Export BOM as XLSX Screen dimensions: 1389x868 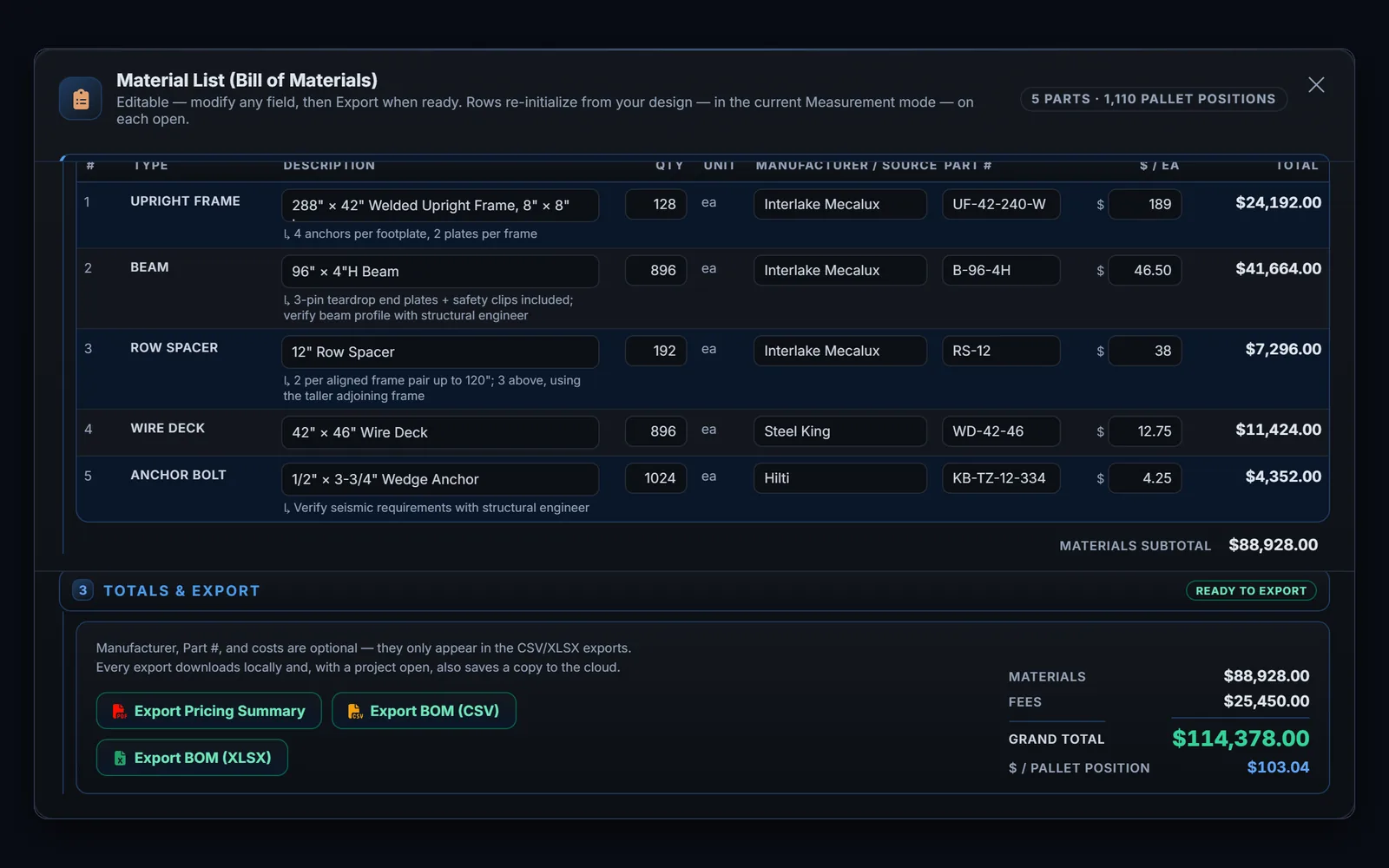192,758
